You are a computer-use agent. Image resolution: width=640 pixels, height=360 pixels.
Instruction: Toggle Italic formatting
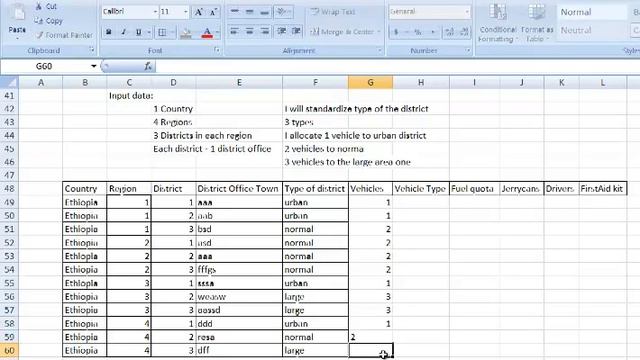[123, 32]
